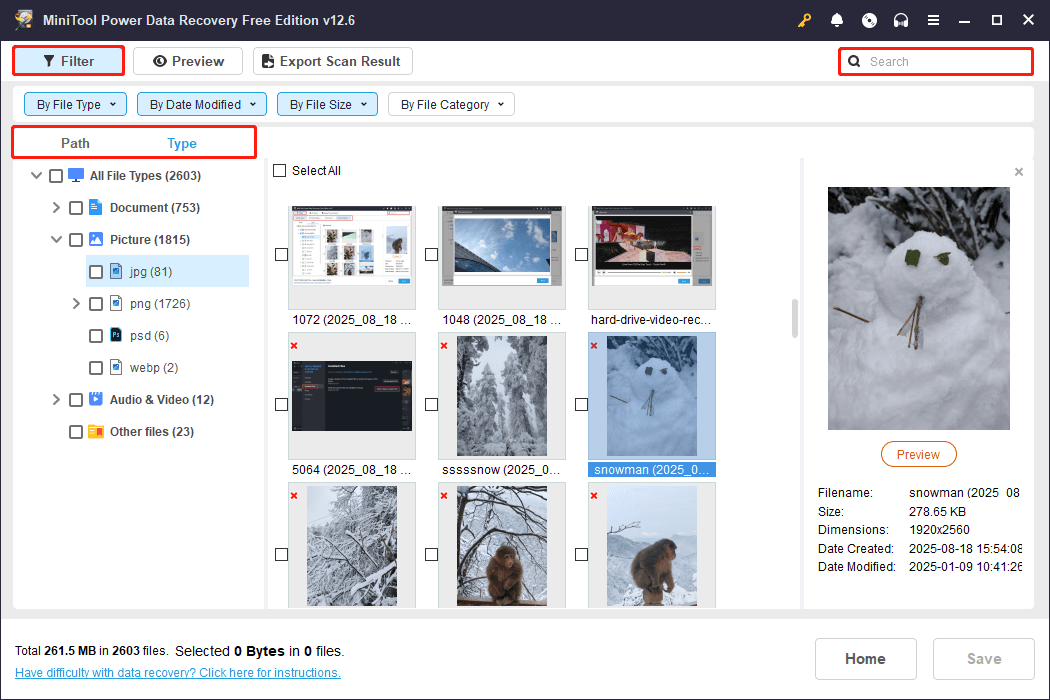The height and width of the screenshot is (700, 1050).
Task: Open the By File Size dropdown
Action: (327, 104)
